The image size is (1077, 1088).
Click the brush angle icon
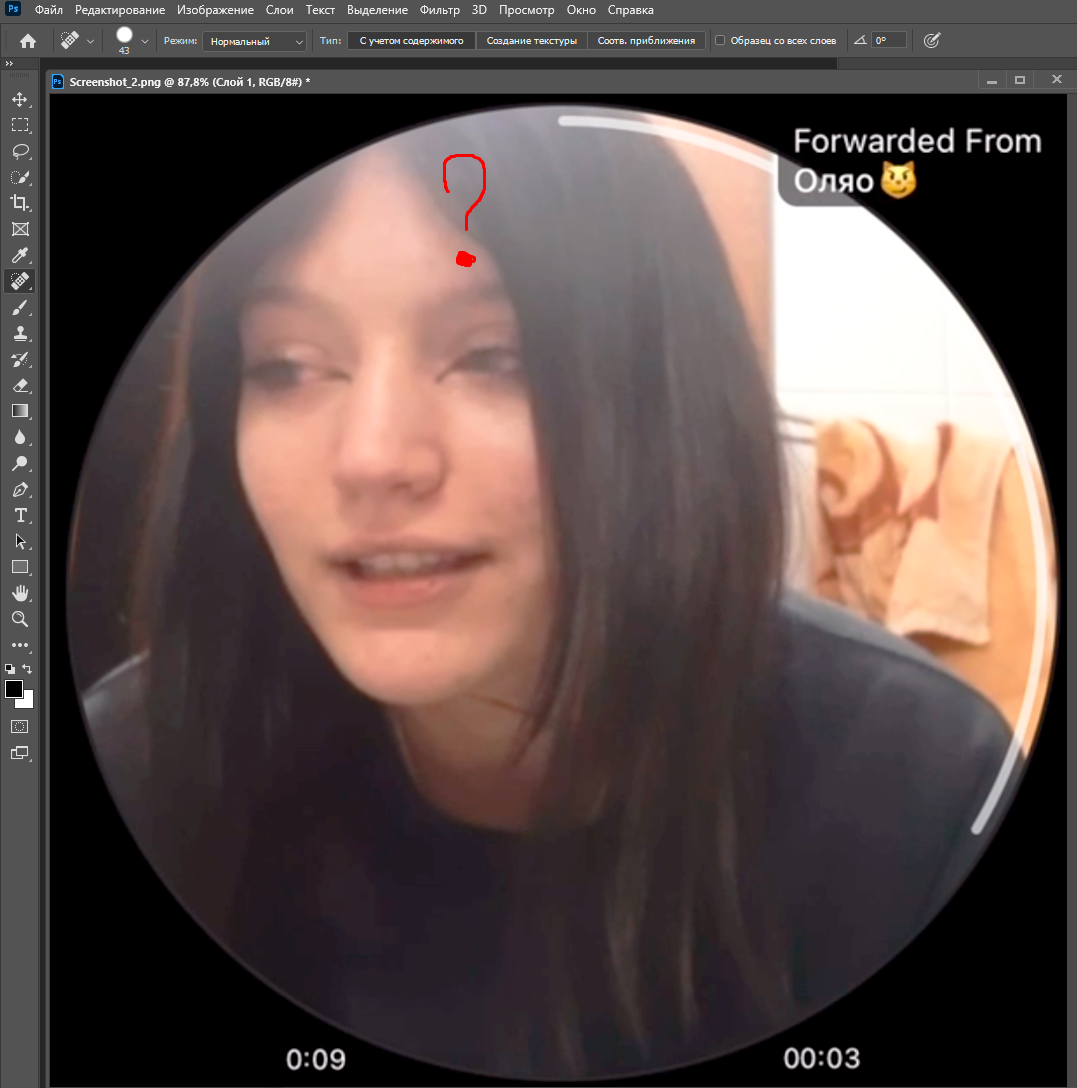pos(860,40)
